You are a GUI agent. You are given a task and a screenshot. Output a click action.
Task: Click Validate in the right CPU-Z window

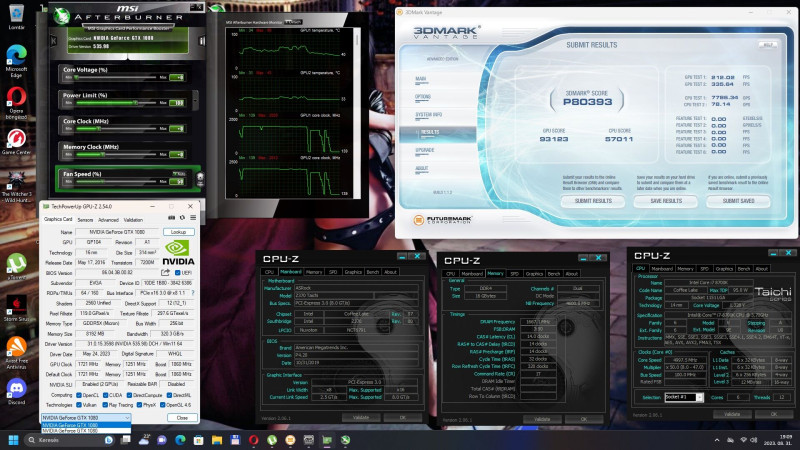(732, 414)
